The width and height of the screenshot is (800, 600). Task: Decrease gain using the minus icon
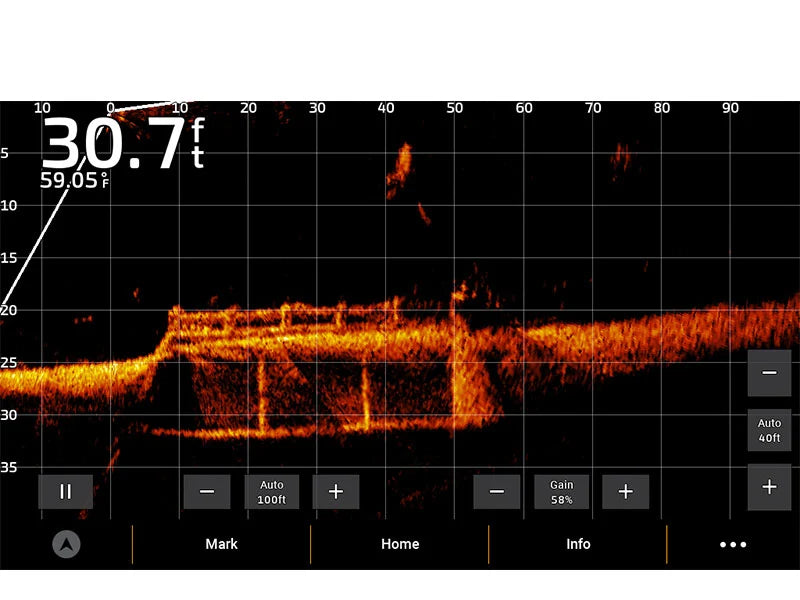click(496, 491)
